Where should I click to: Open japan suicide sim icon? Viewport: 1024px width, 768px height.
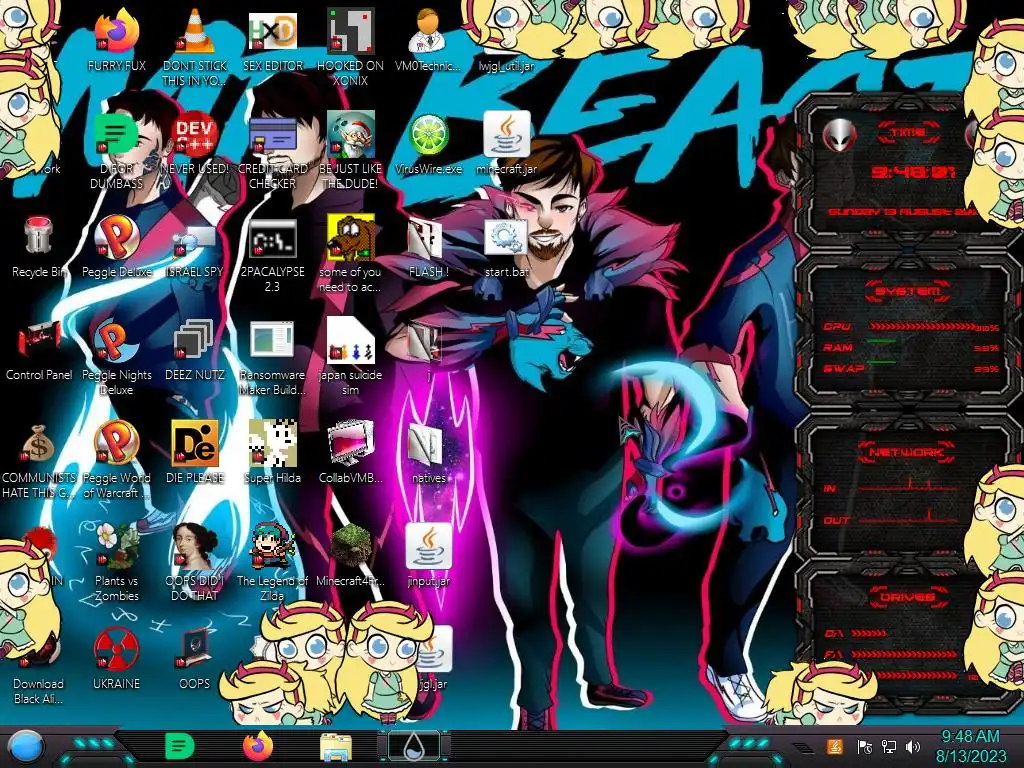point(351,340)
